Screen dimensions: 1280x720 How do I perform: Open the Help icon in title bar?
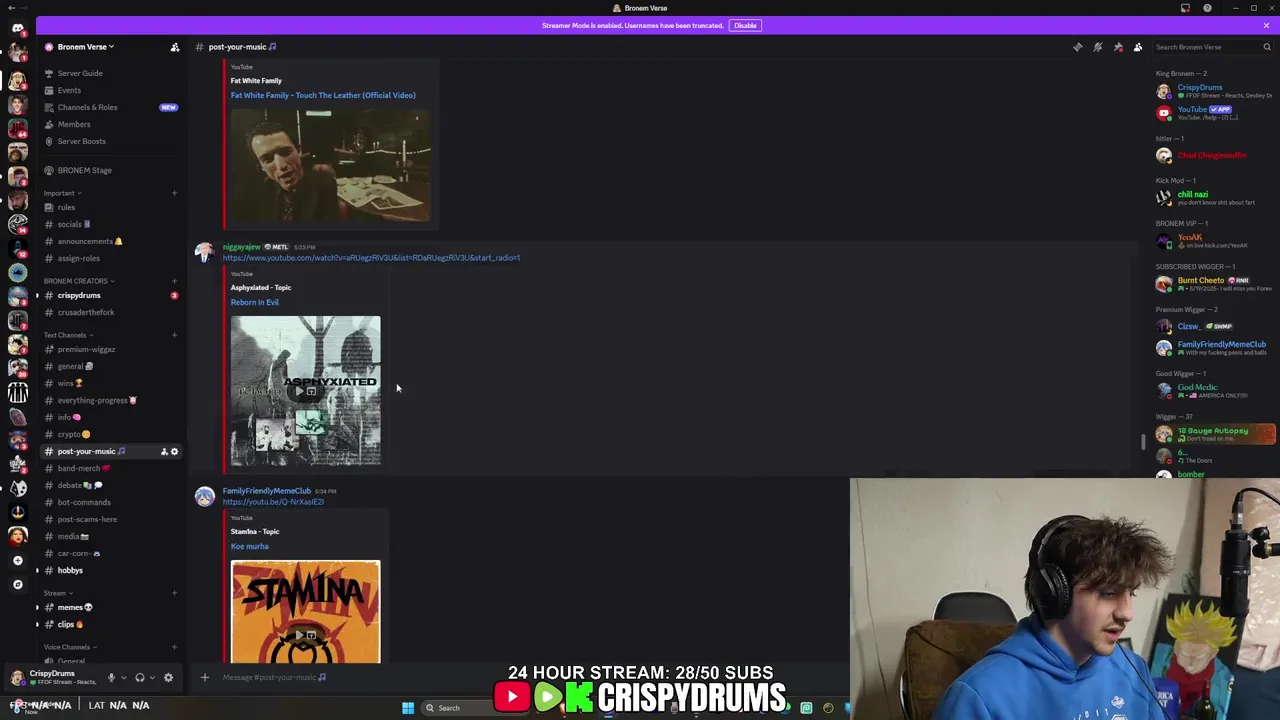point(1207,8)
